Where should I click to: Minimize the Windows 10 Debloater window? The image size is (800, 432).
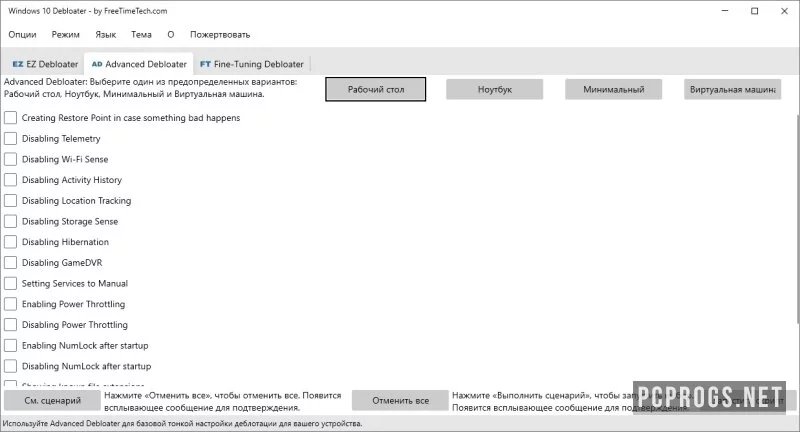click(725, 11)
